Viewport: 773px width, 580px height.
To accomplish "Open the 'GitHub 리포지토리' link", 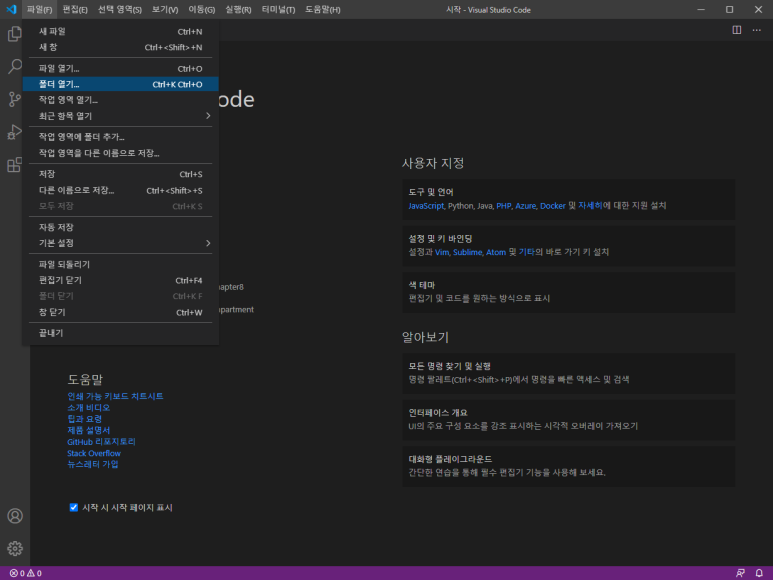I will (x=101, y=442).
